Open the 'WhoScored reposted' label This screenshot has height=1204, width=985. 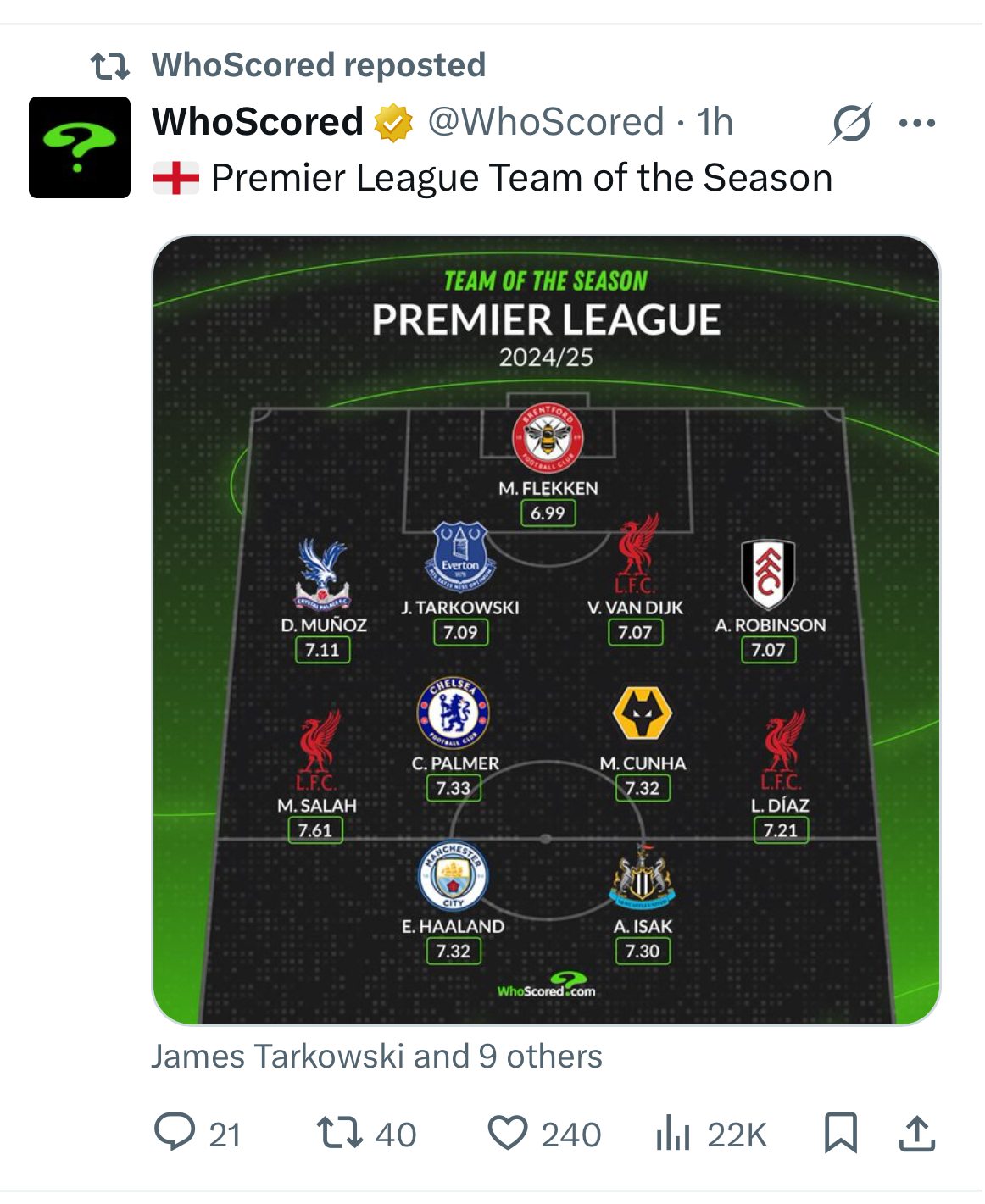pos(319,65)
